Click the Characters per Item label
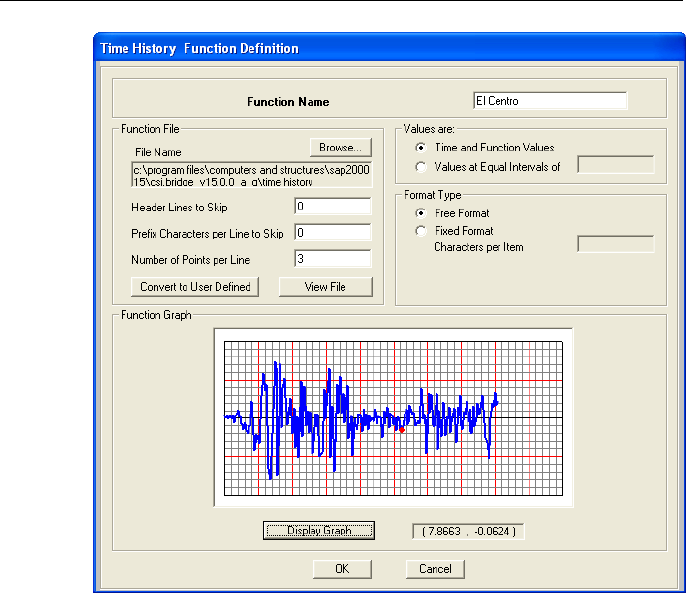Screen dimensions: 686x593 479,247
